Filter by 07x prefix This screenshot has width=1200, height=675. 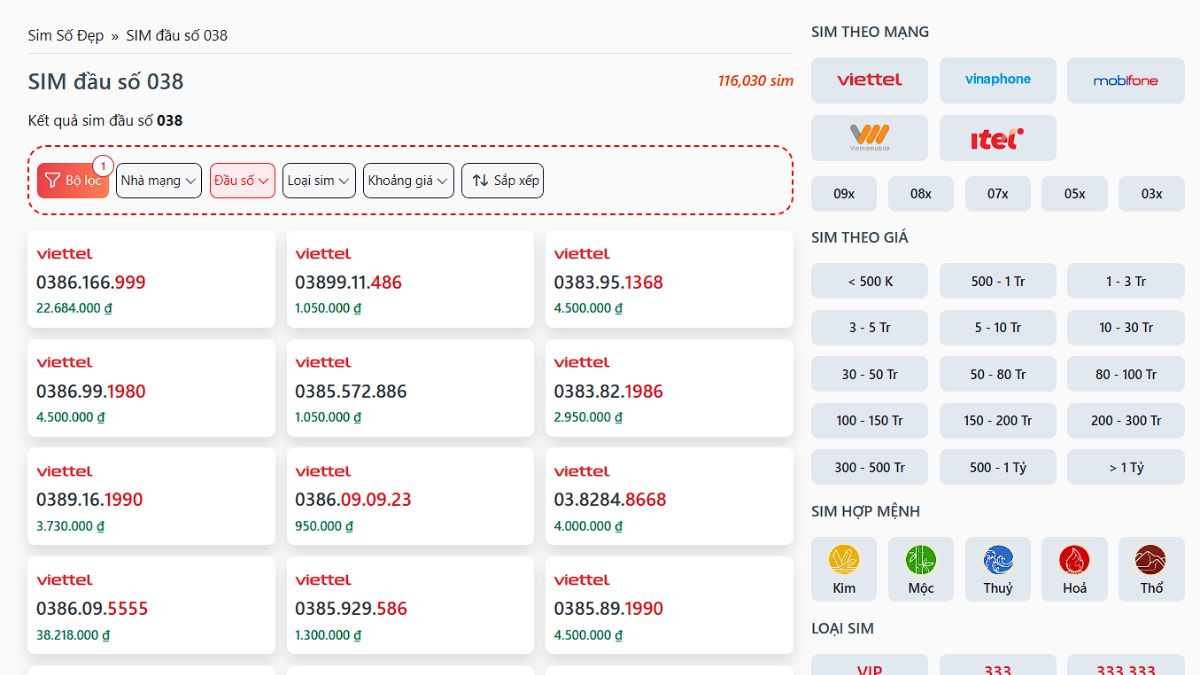[998, 194]
